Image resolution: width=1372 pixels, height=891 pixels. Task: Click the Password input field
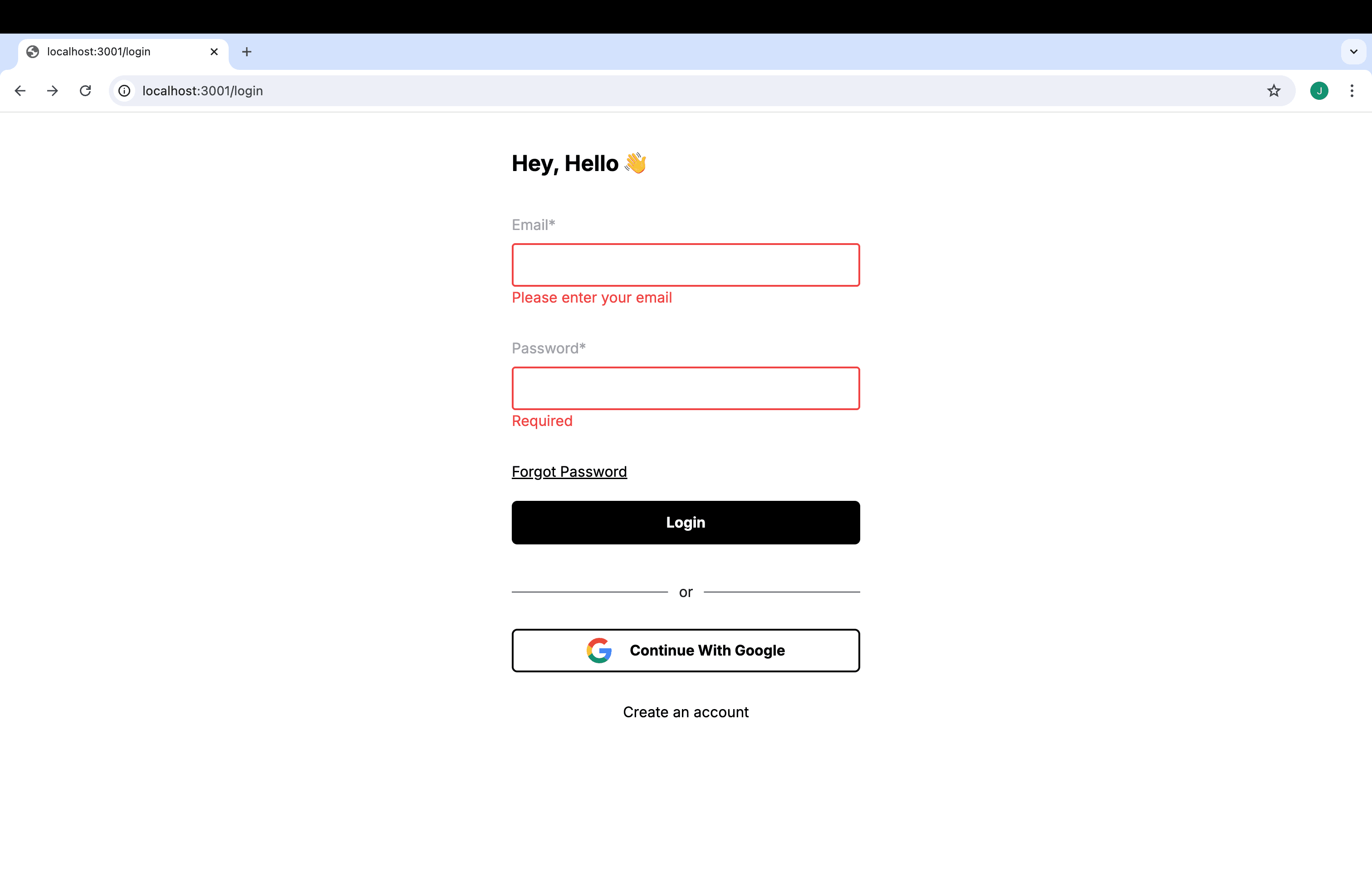coord(686,388)
